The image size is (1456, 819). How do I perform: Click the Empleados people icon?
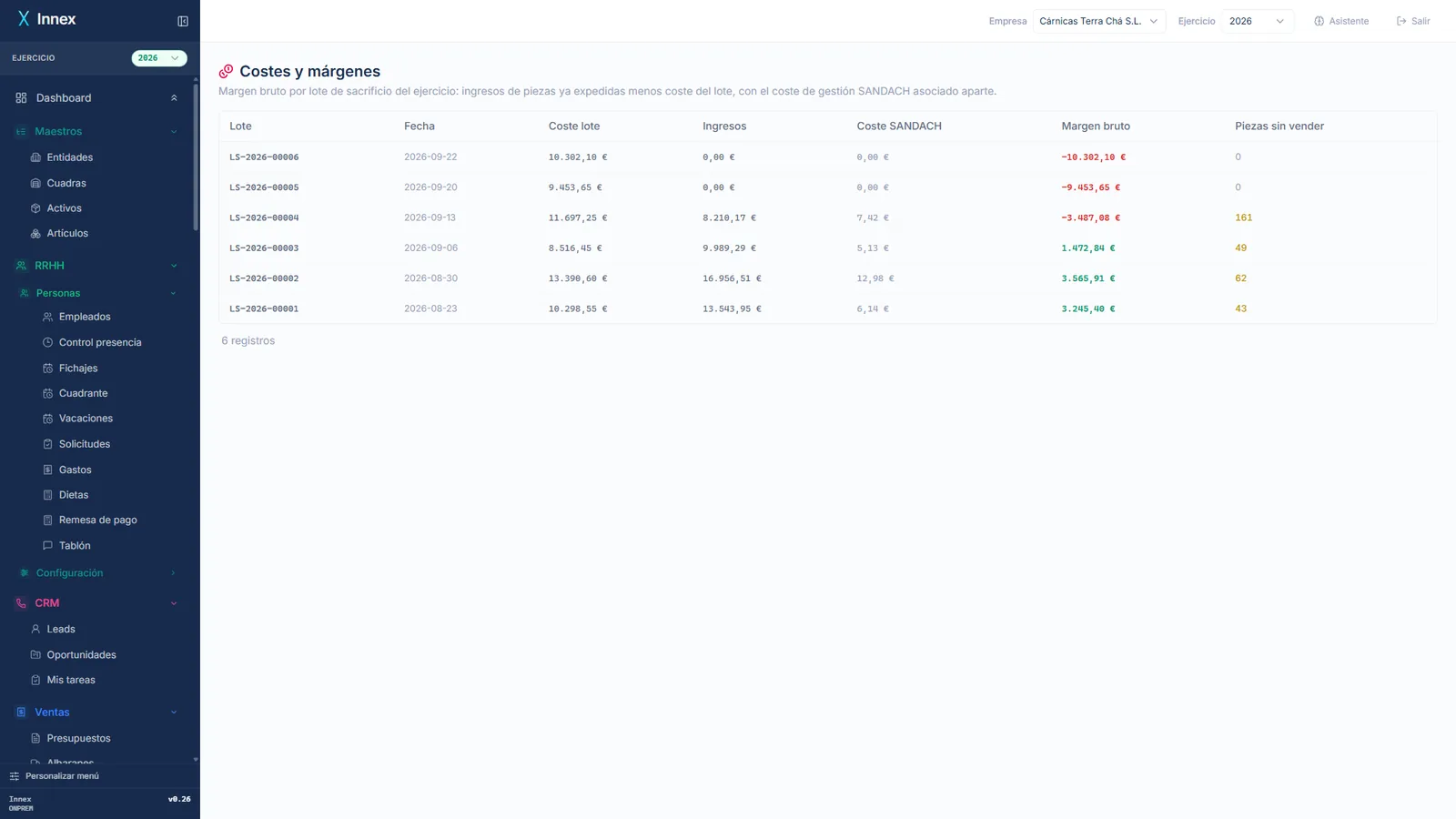47,317
